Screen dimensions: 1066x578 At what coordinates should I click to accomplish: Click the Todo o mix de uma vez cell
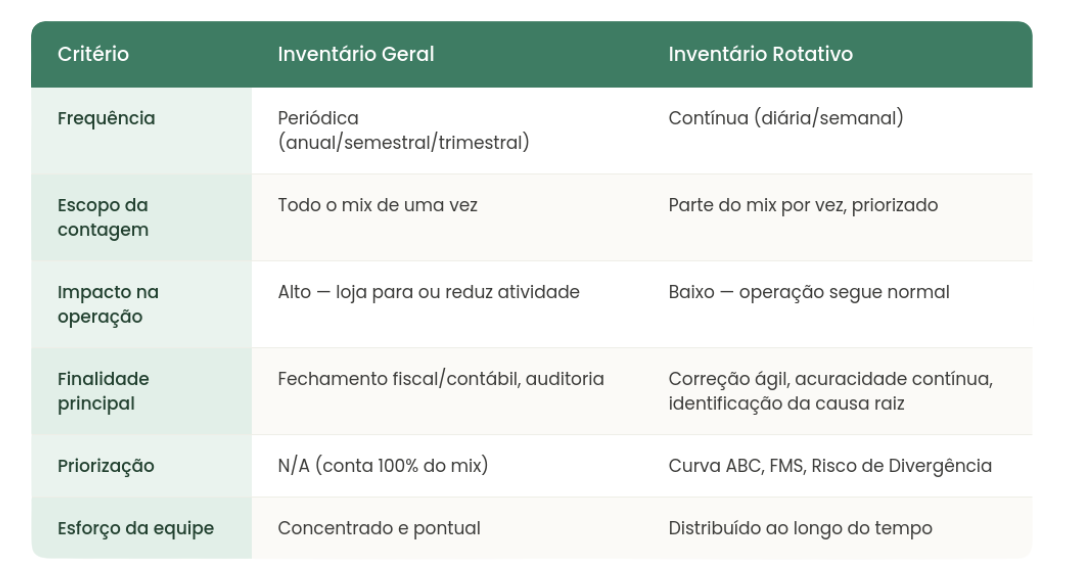pos(377,205)
